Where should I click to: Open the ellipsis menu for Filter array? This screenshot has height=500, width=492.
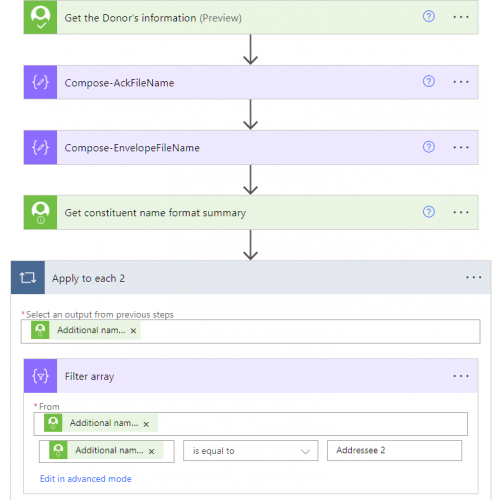[x=461, y=376]
